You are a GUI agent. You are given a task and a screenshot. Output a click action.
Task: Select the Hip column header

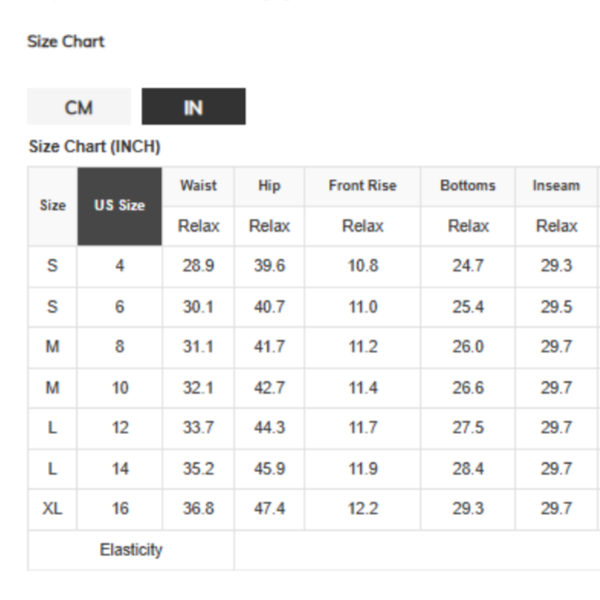coord(269,186)
